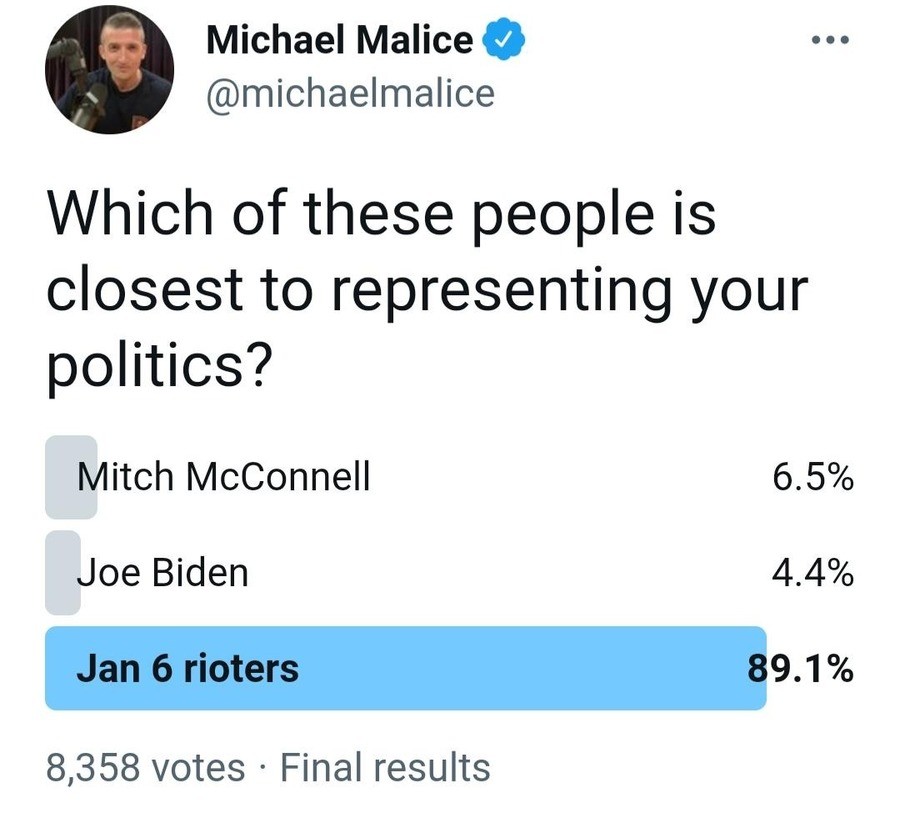This screenshot has height=813, width=900.
Task: Click the 89.1% result percentage
Action: coord(801,669)
